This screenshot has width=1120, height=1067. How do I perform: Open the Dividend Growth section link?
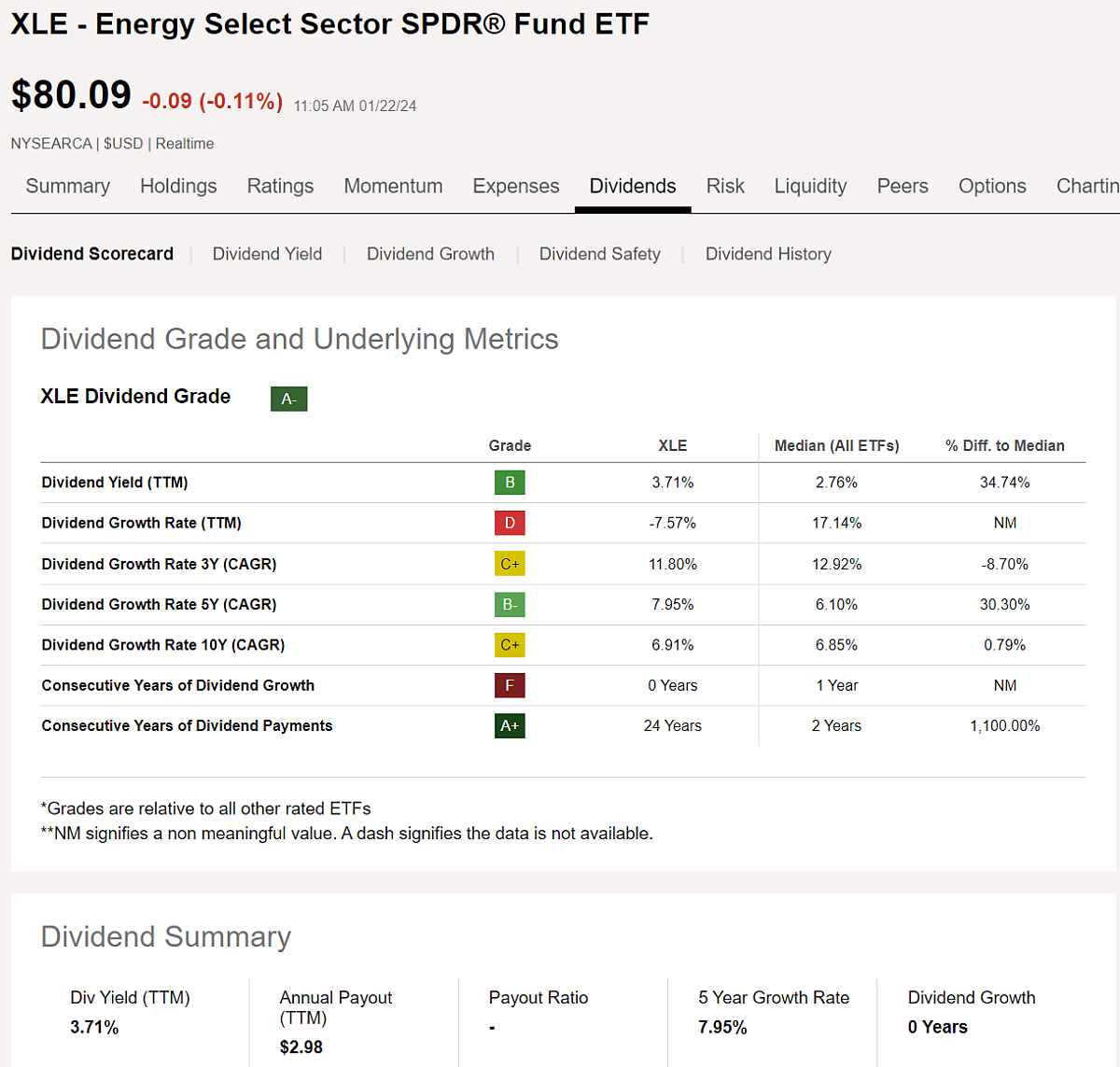tap(430, 254)
